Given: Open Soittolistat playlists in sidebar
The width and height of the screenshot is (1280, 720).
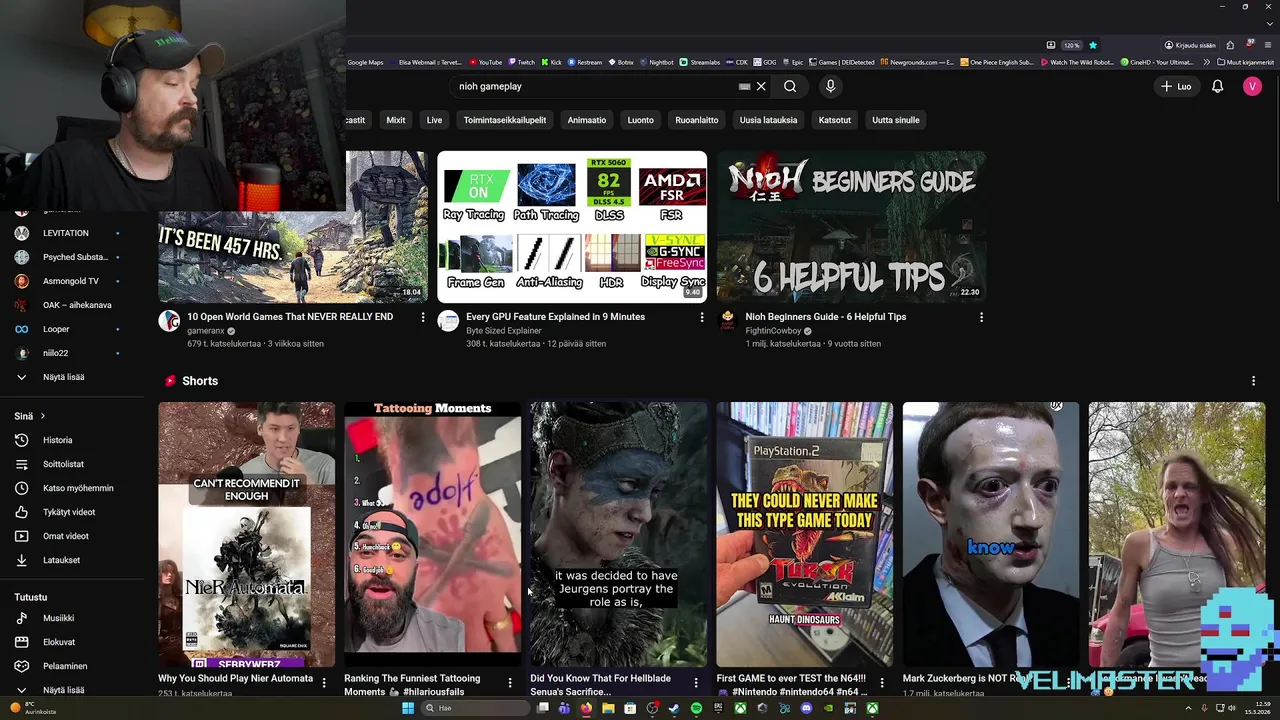Looking at the screenshot, I should point(70,464).
